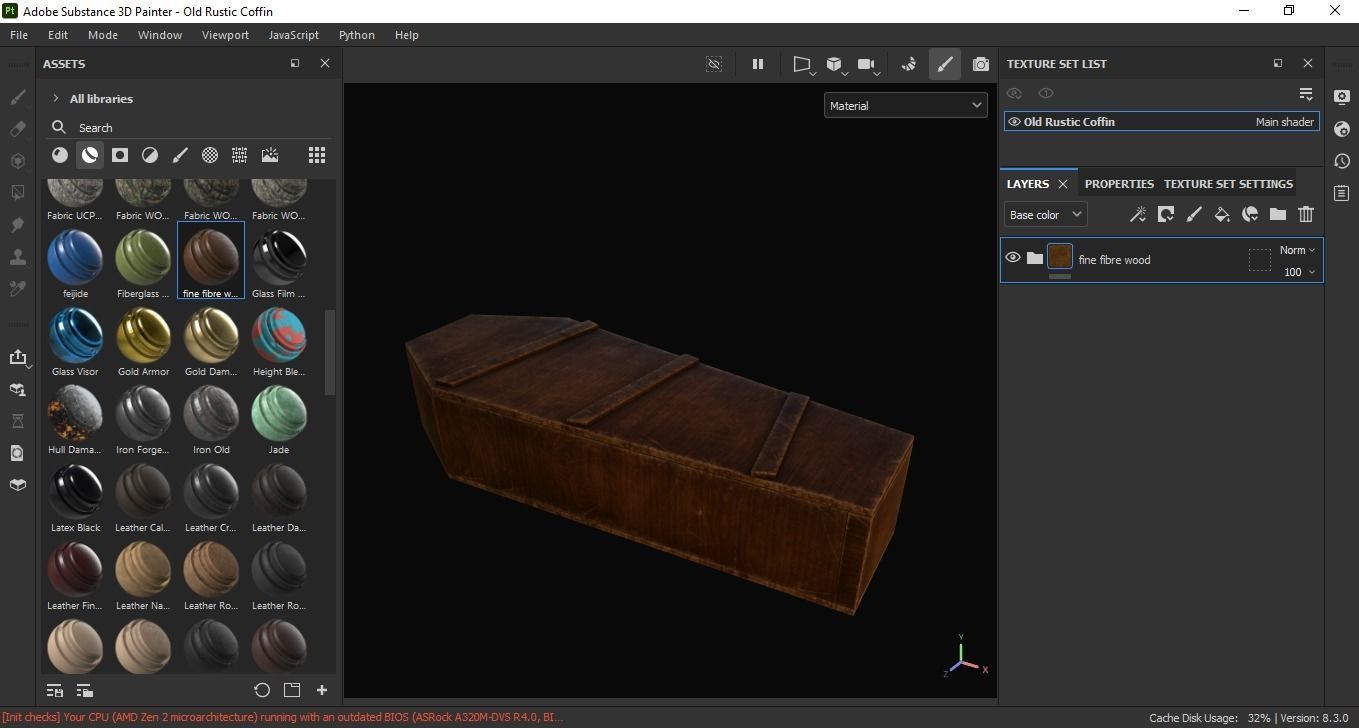This screenshot has width=1359, height=728.
Task: Open the Python menu
Action: pyautogui.click(x=357, y=34)
